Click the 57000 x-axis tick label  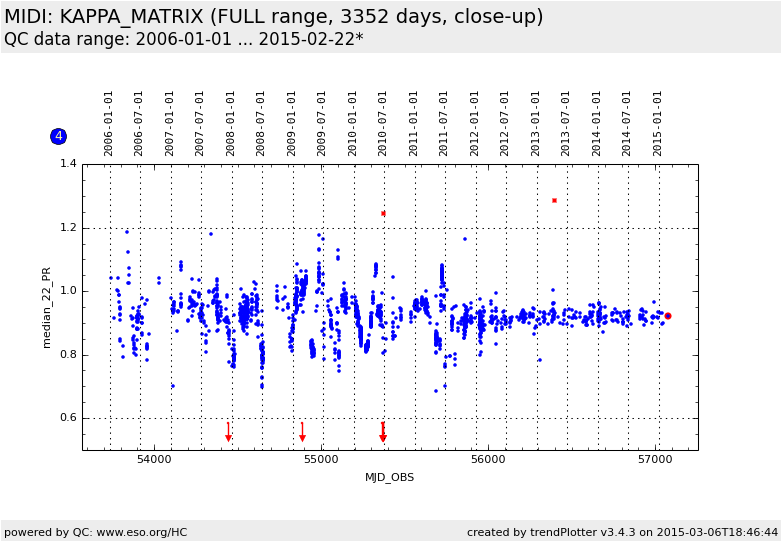point(655,458)
